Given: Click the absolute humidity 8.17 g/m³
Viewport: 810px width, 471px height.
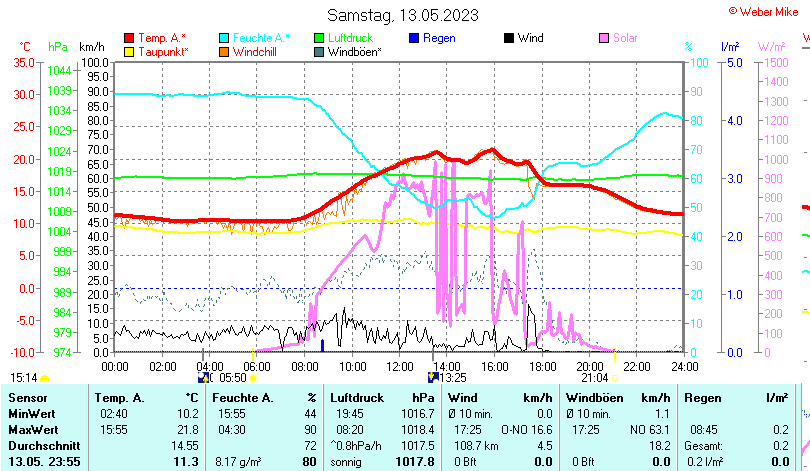Looking at the screenshot, I should click(x=238, y=462).
